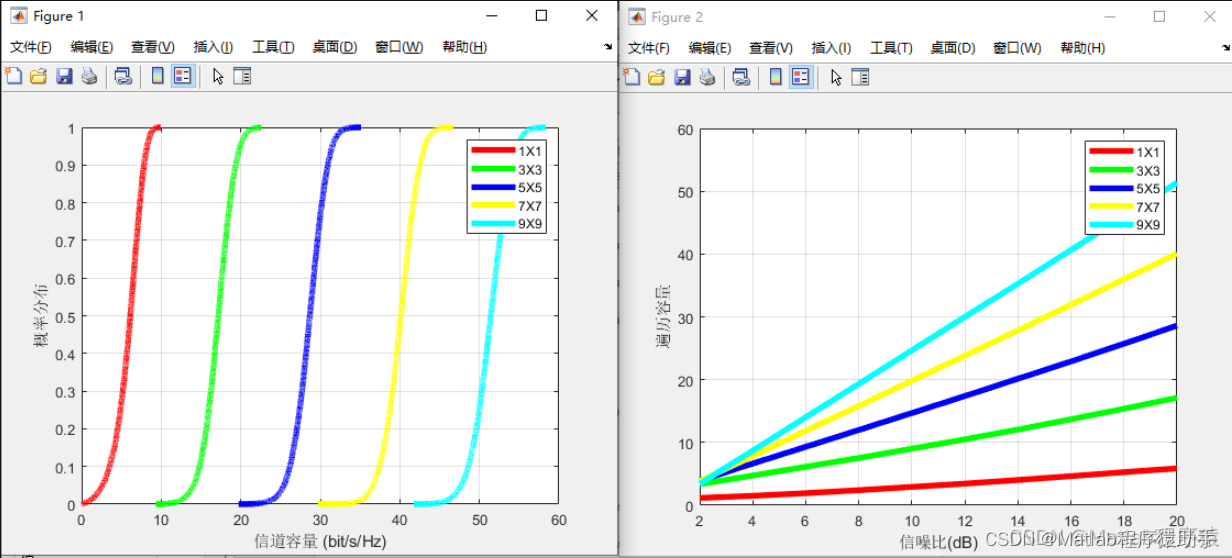Open Property Inspector icon in Figure 1

tap(242, 76)
